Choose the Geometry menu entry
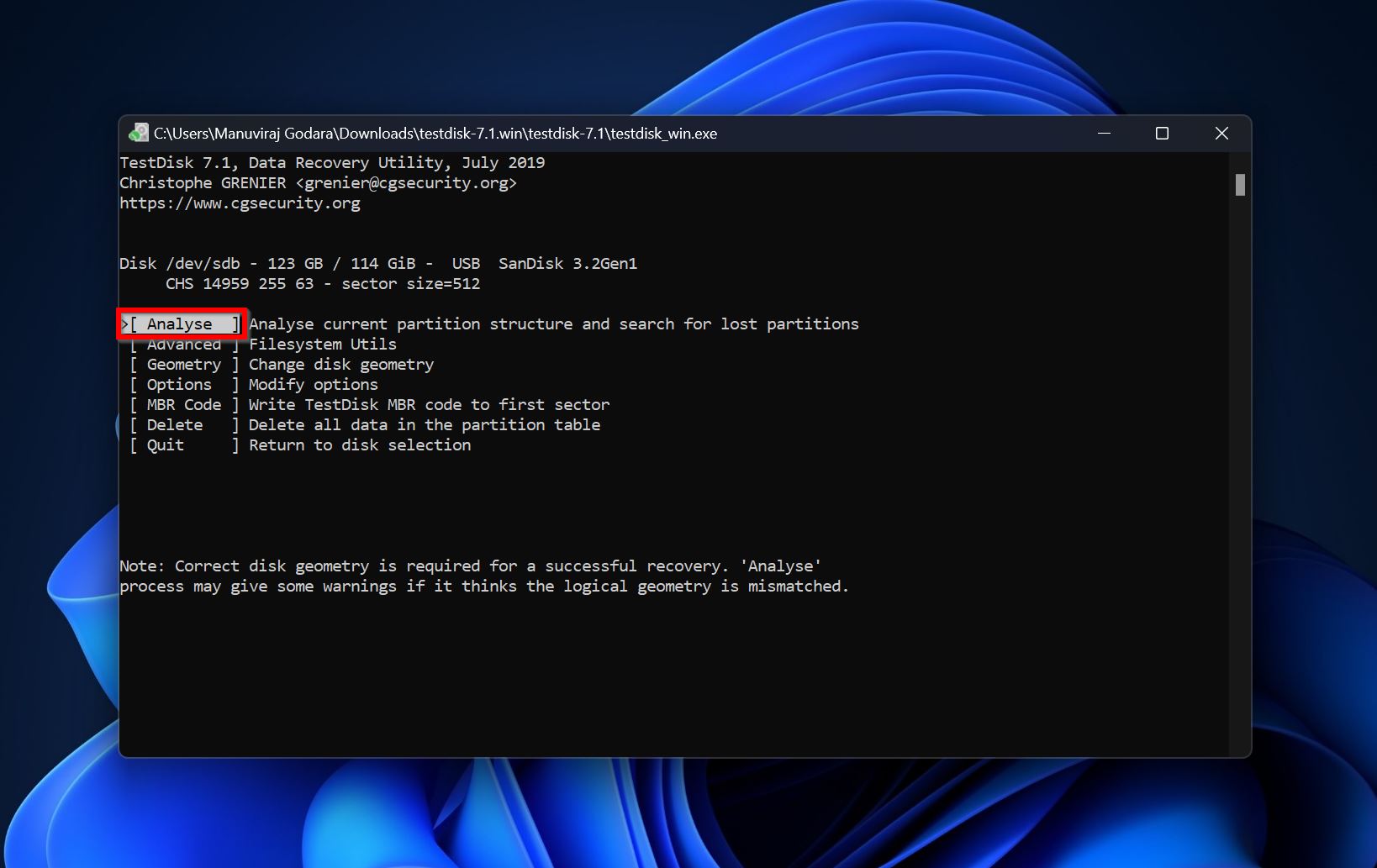The height and width of the screenshot is (868, 1377). (x=184, y=365)
